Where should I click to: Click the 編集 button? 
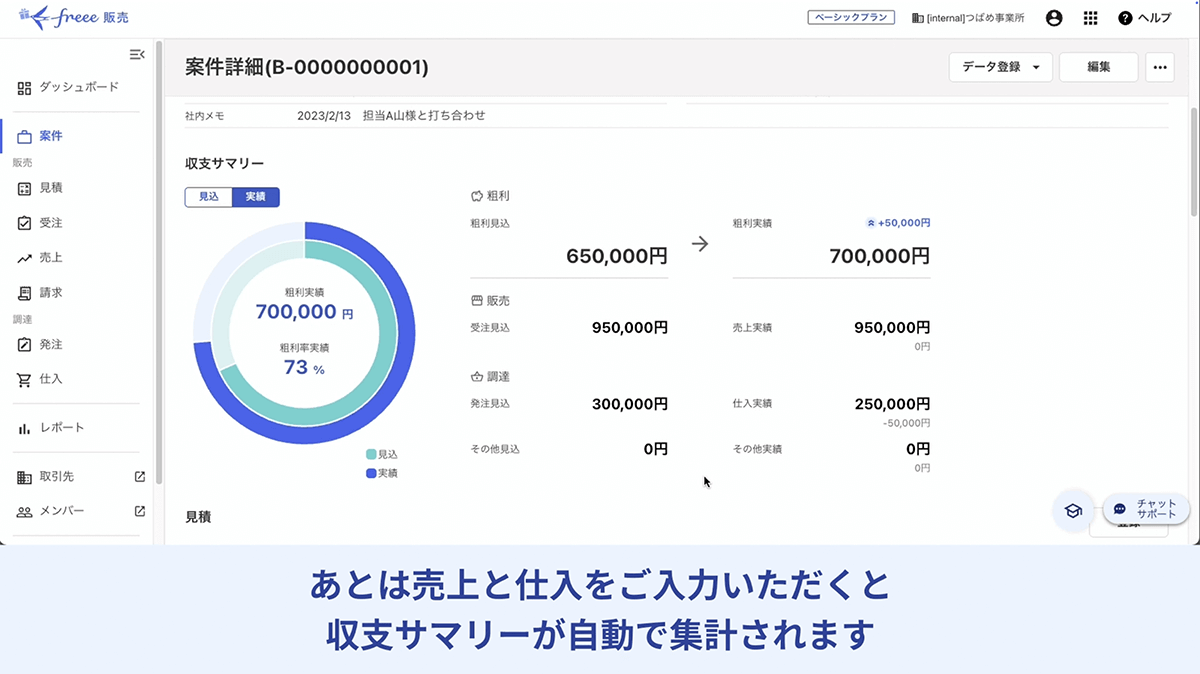pyautogui.click(x=1098, y=67)
